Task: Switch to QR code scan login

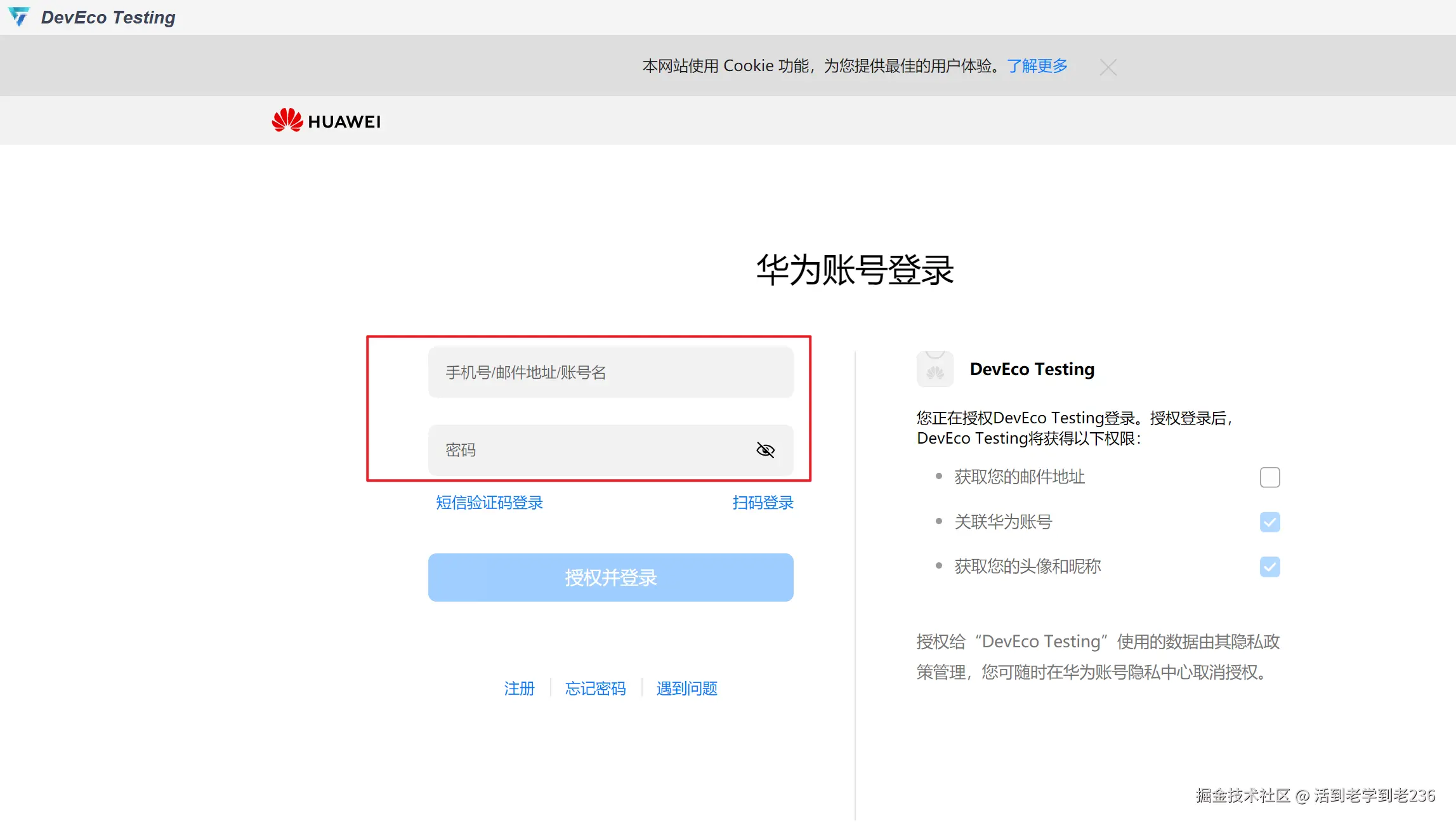Action: (763, 503)
